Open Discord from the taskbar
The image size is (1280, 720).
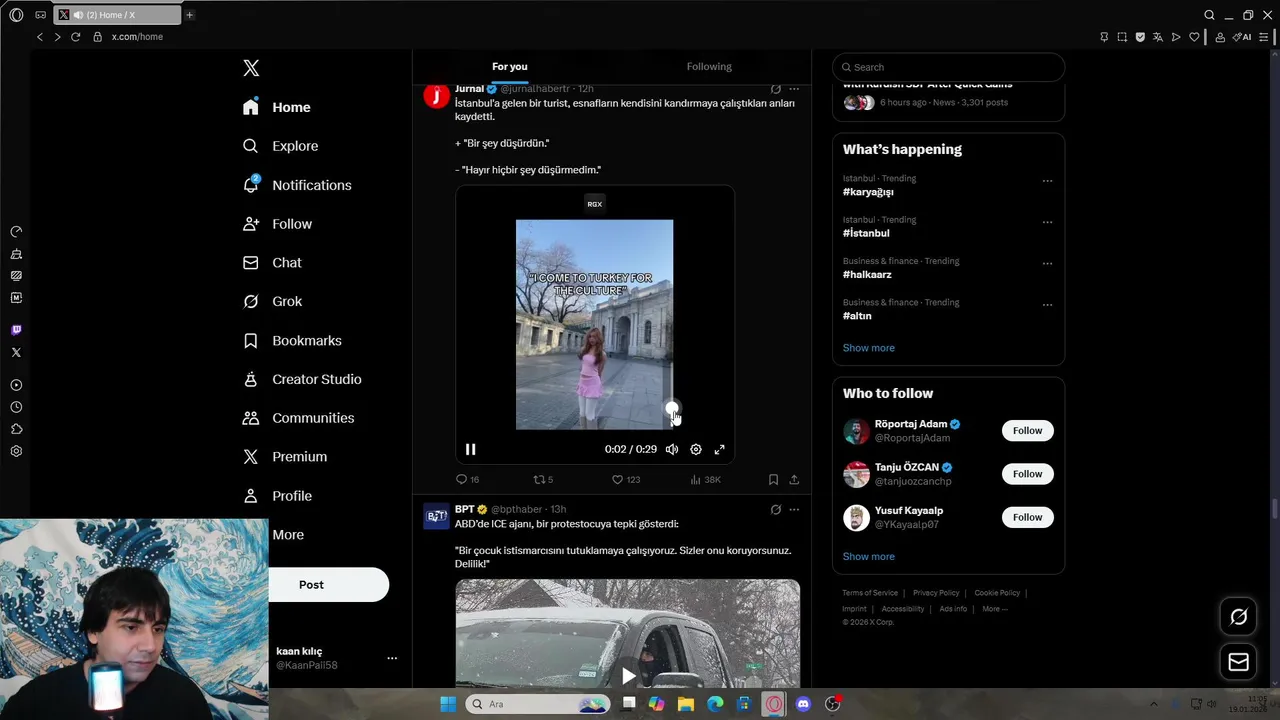803,704
